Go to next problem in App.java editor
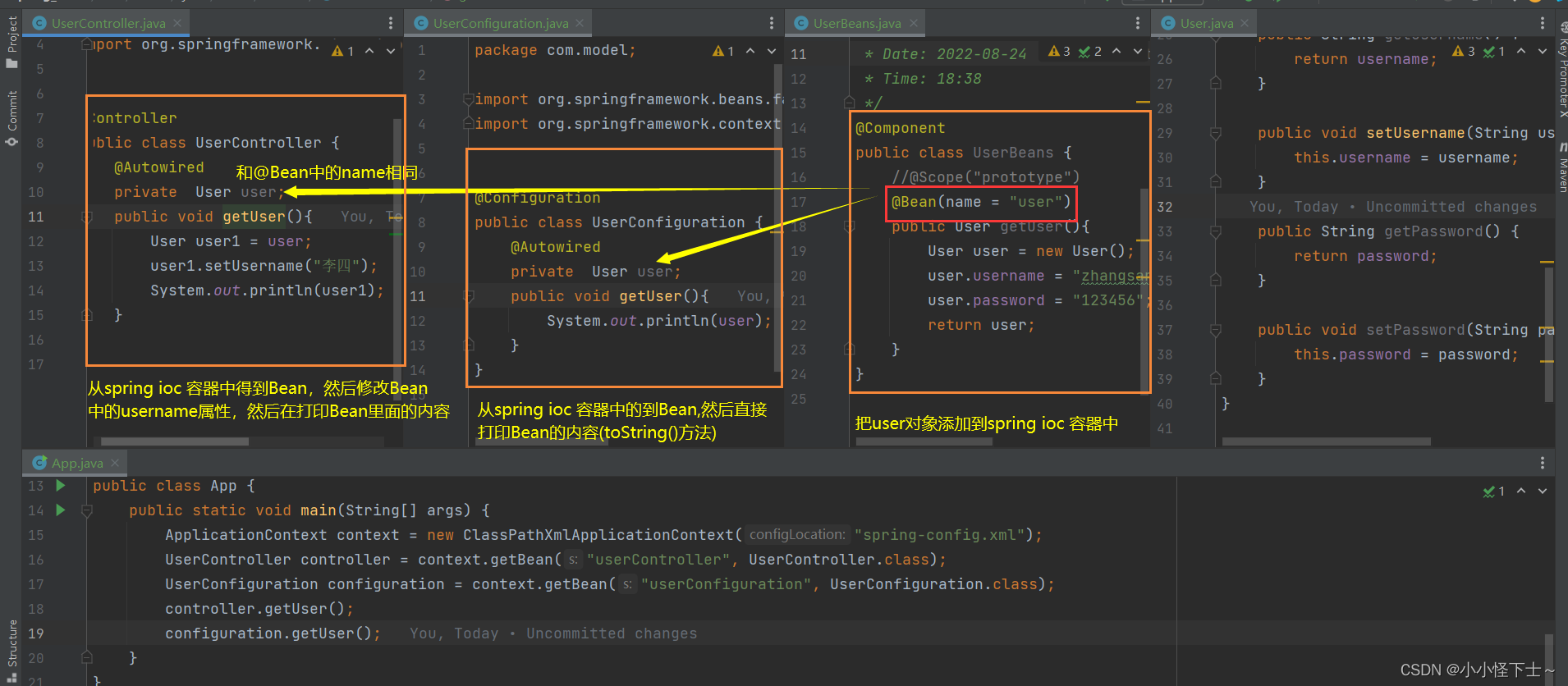 (1543, 491)
